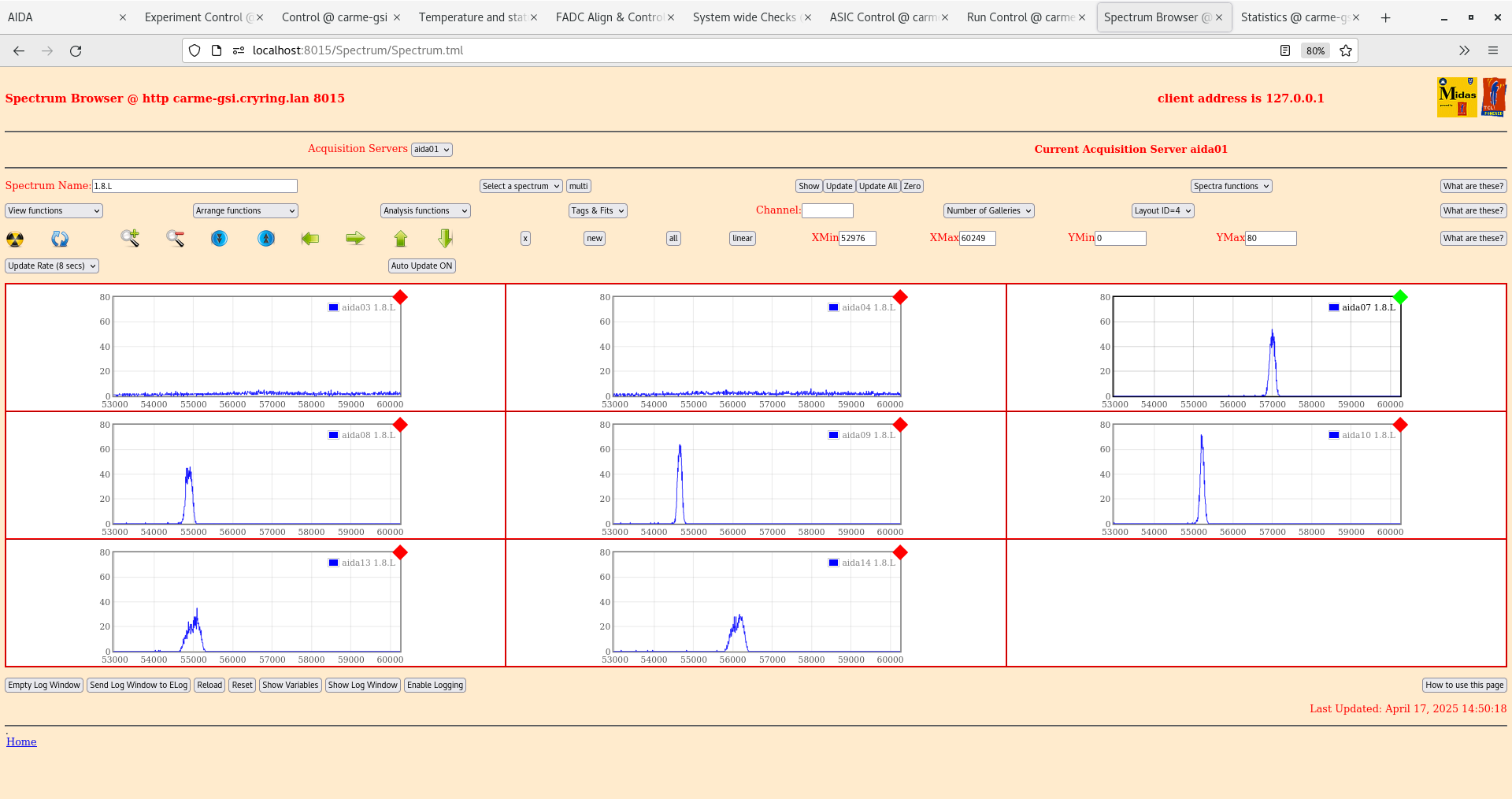Toggle the Auto Update ON button
This screenshot has width=1512, height=799.
[x=421, y=266]
